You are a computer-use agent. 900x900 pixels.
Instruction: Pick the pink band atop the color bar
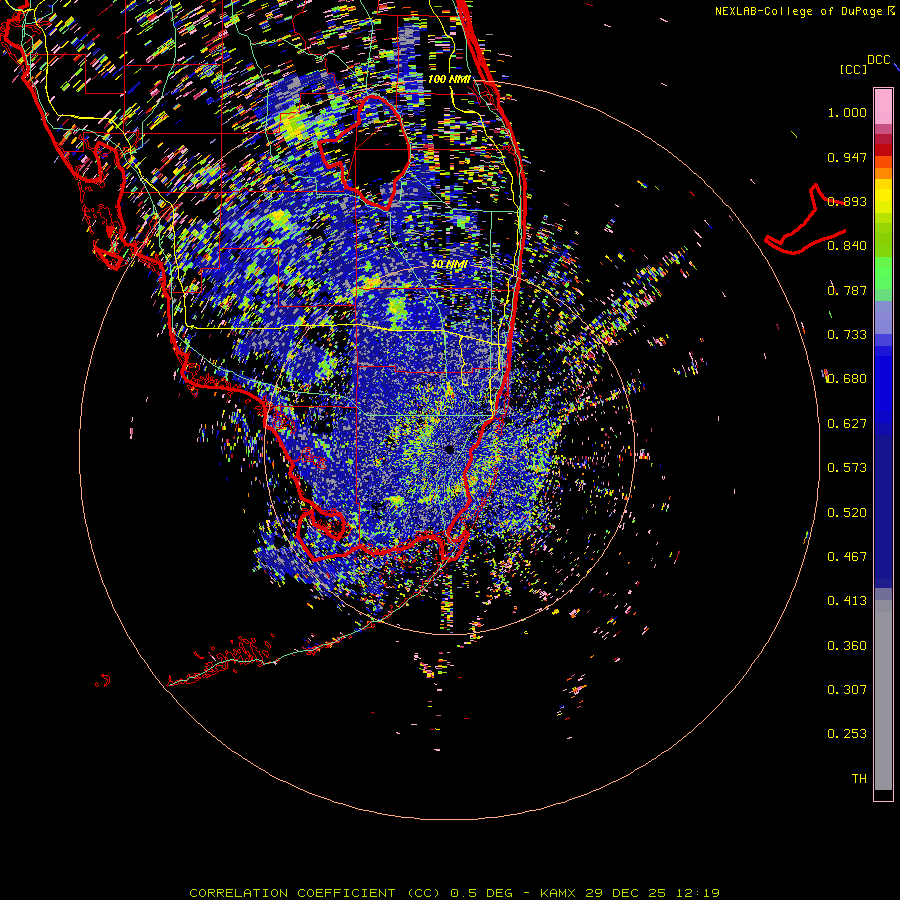click(883, 106)
